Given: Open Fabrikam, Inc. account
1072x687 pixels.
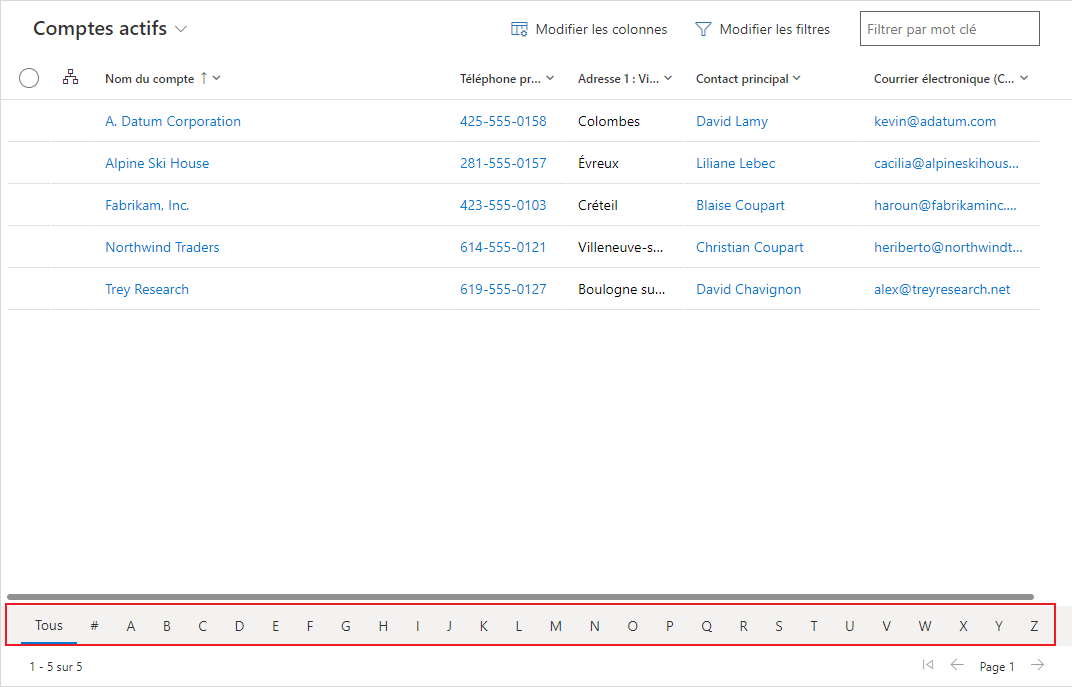Looking at the screenshot, I should pyautogui.click(x=147, y=205).
